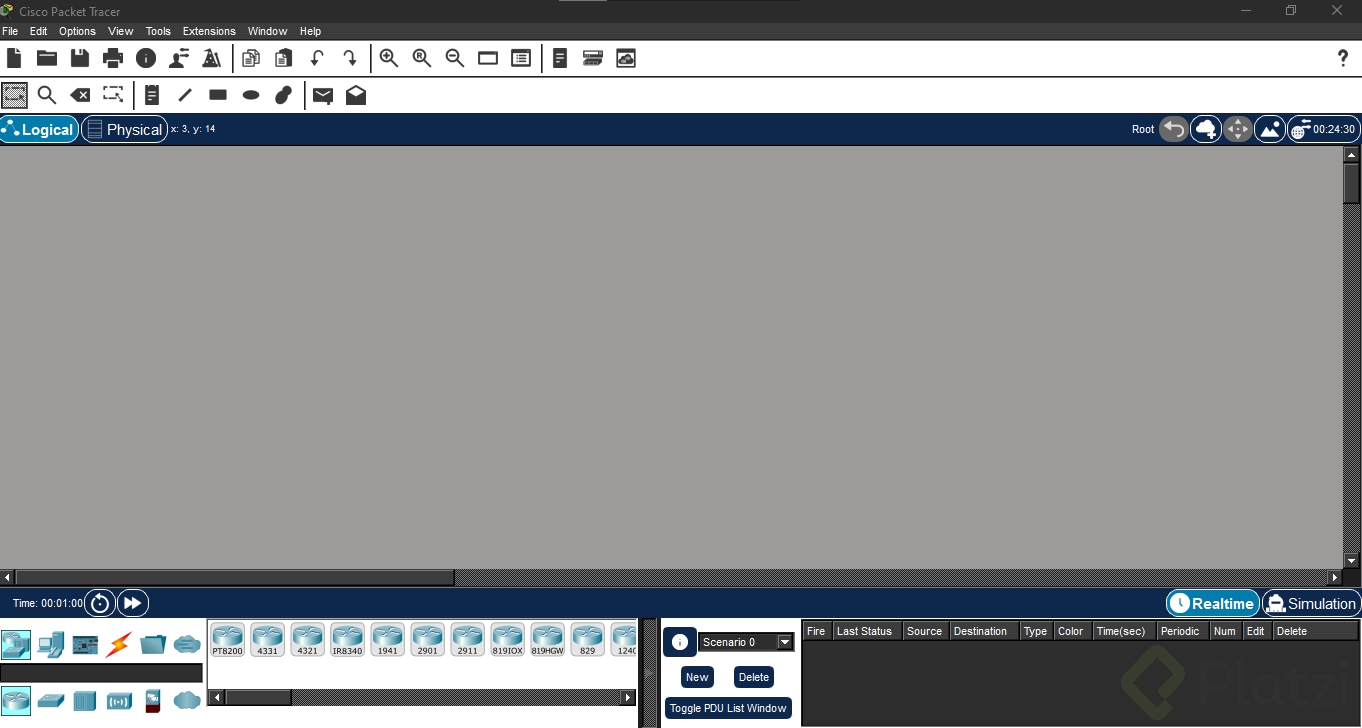Add a Complex PDU with the open envelope
The height and width of the screenshot is (728, 1362).
pyautogui.click(x=356, y=95)
